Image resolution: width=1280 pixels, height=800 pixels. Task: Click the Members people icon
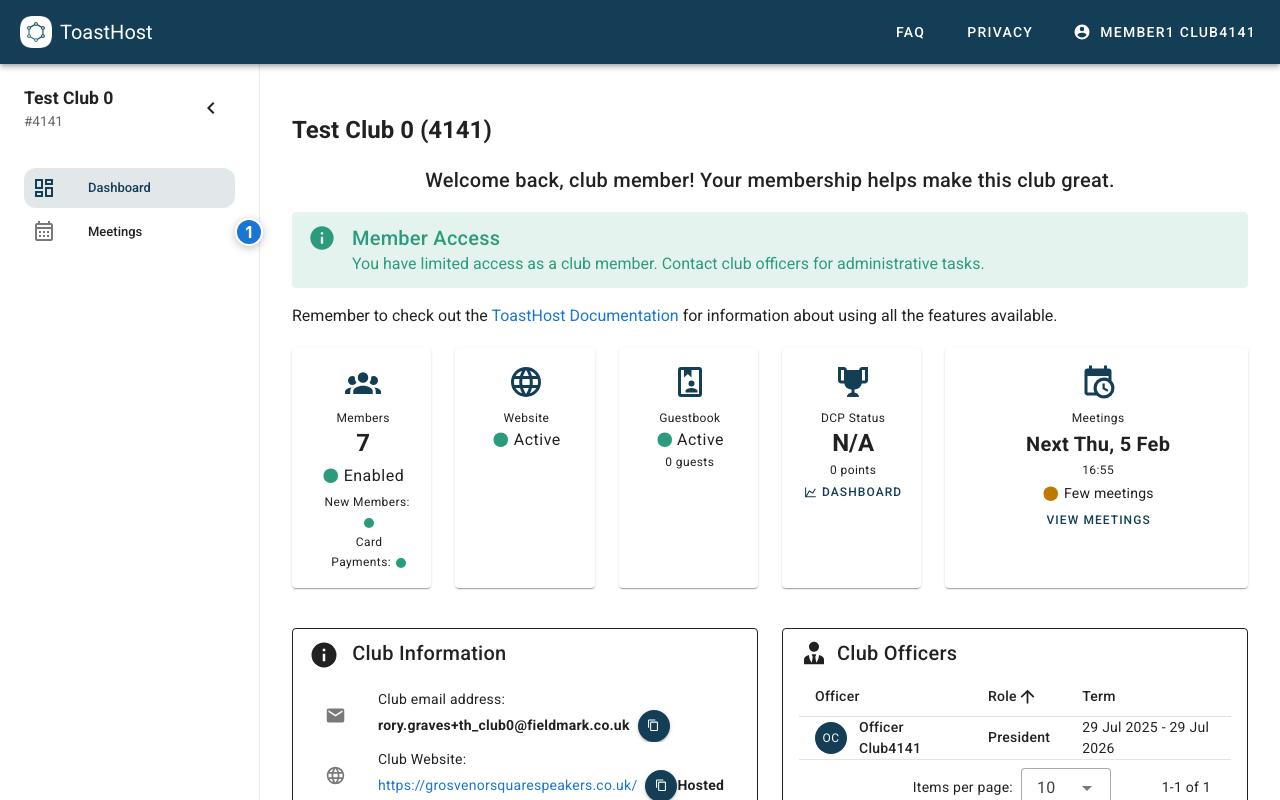(362, 382)
